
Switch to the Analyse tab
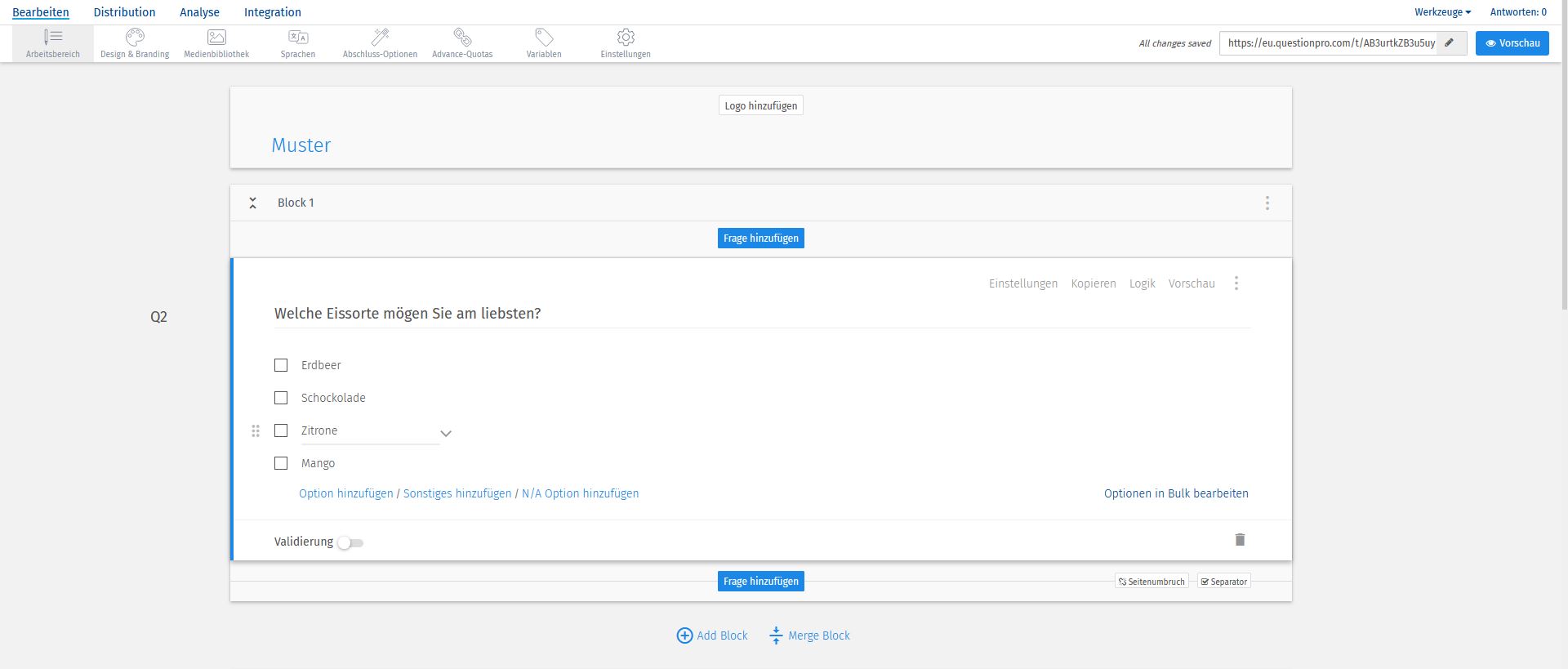(x=199, y=12)
